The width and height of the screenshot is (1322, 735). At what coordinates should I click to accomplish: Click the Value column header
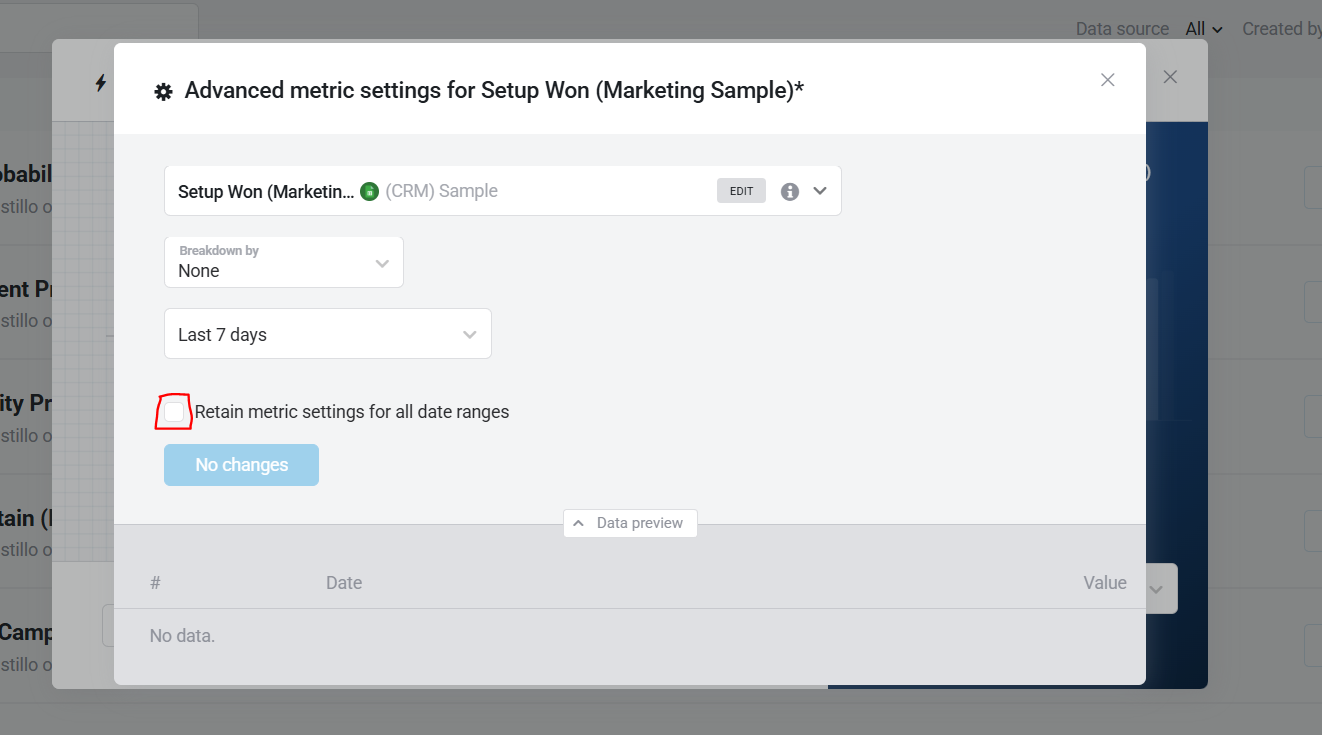(1104, 583)
